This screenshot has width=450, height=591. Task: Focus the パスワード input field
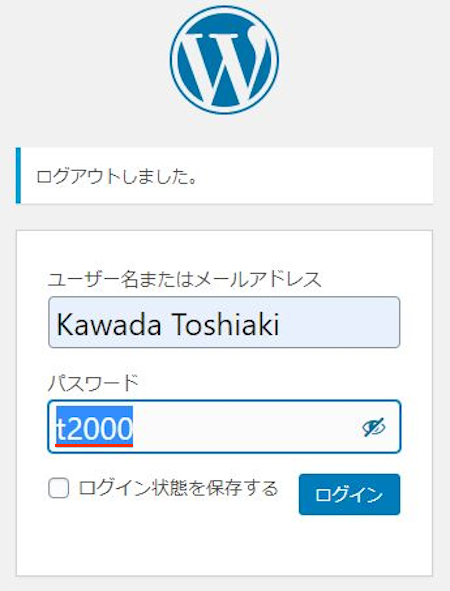pyautogui.click(x=224, y=426)
